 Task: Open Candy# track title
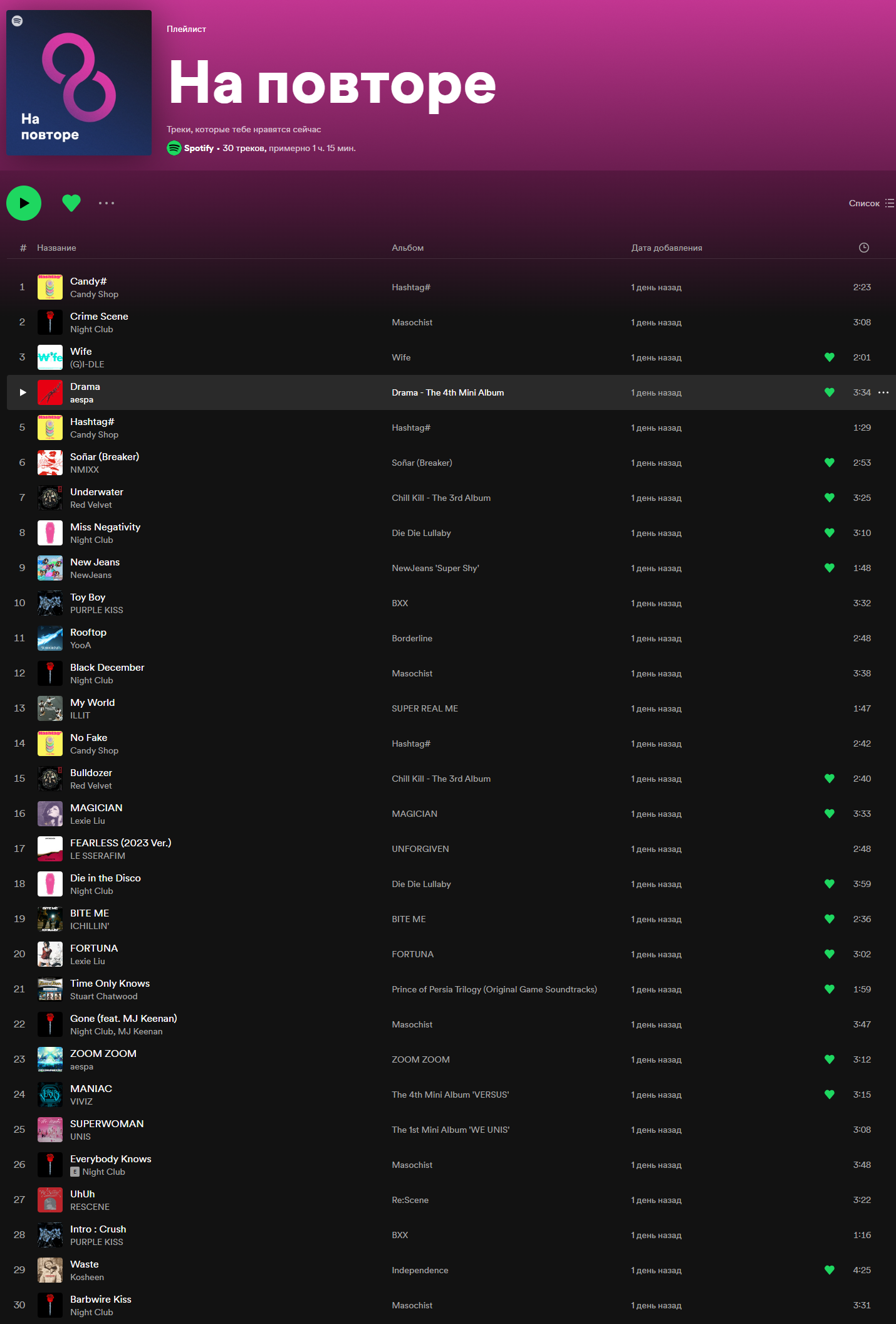pyautogui.click(x=88, y=281)
